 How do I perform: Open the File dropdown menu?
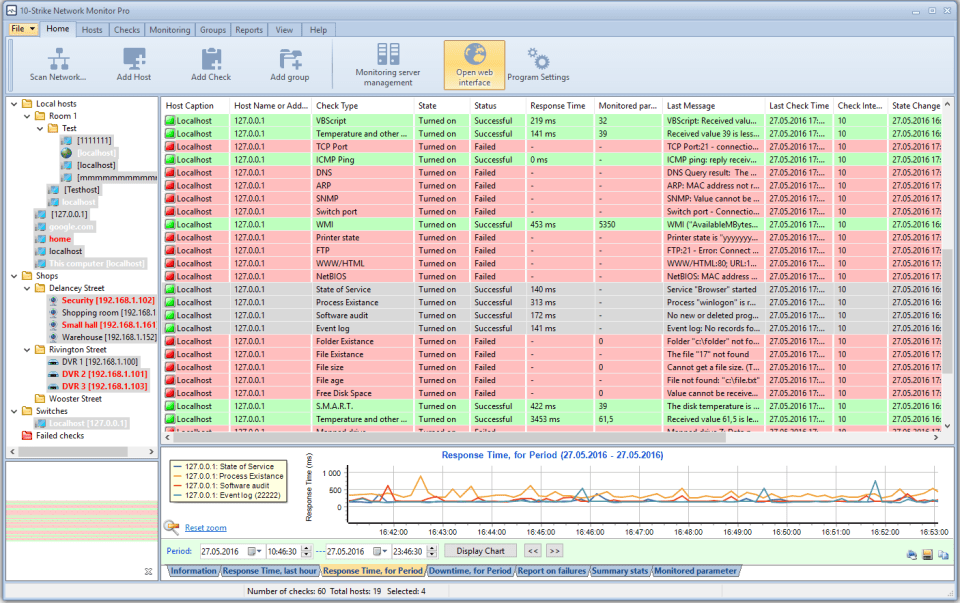coord(23,29)
